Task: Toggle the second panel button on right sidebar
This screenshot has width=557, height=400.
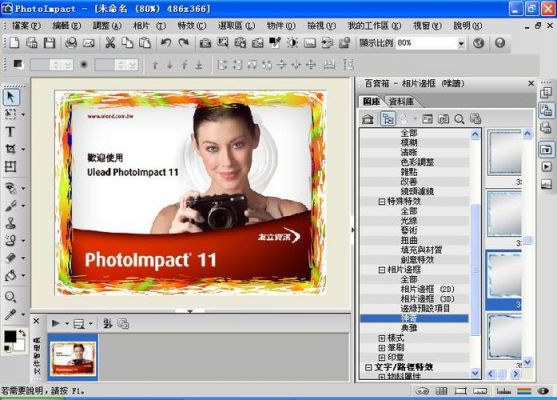Action: [546, 110]
